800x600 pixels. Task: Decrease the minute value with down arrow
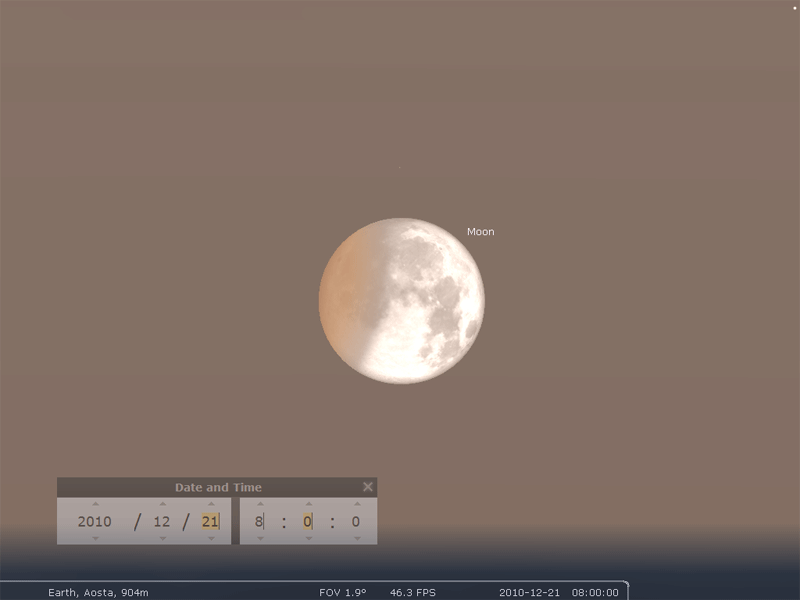coord(309,538)
